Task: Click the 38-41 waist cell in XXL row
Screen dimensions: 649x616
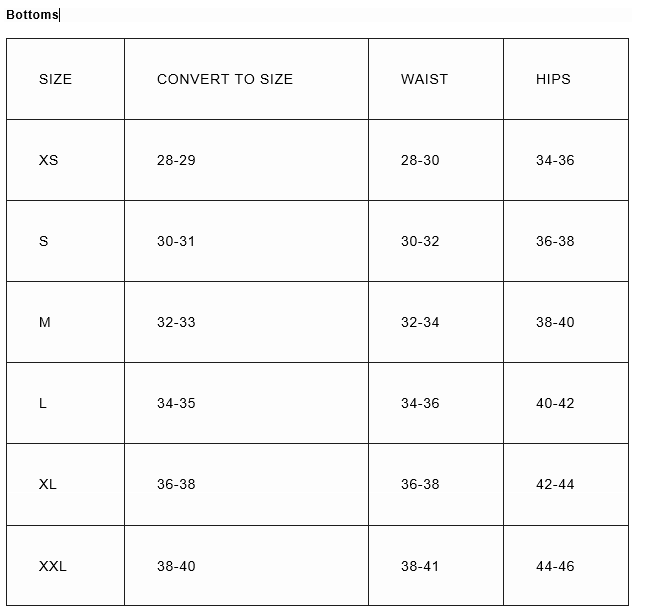Action: pos(436,566)
